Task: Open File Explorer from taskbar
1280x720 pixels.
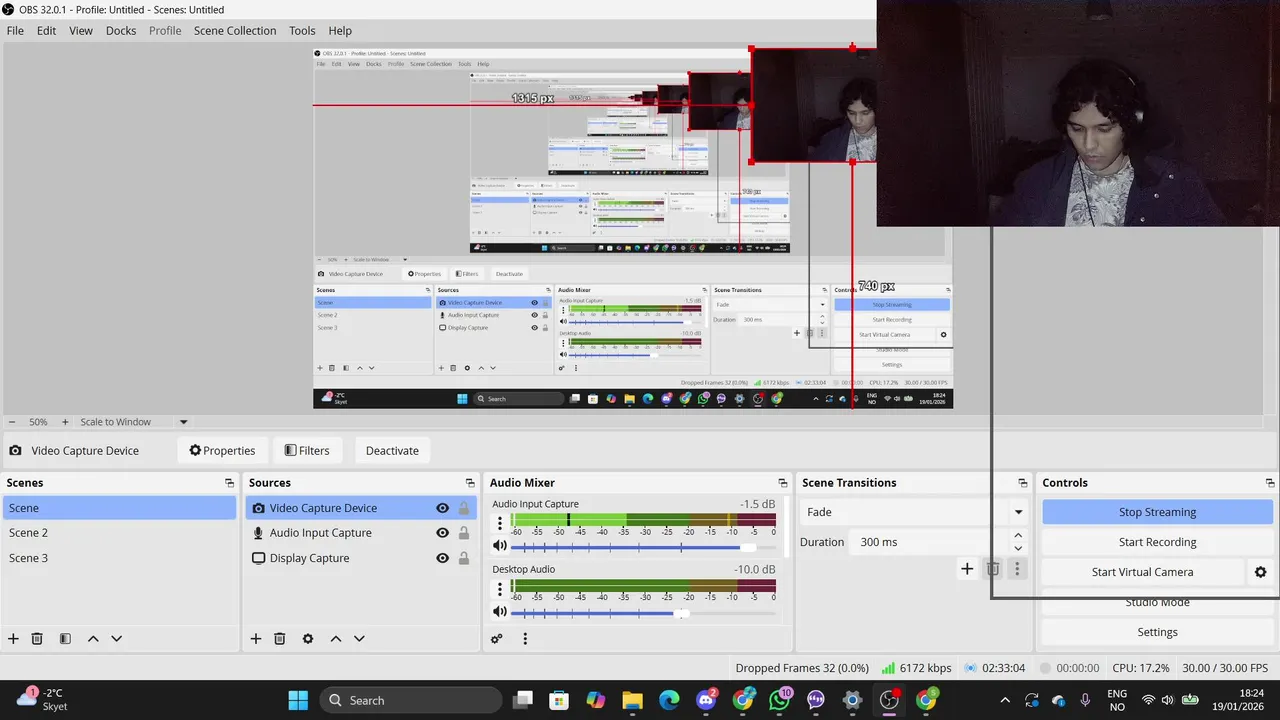Action: click(x=632, y=700)
